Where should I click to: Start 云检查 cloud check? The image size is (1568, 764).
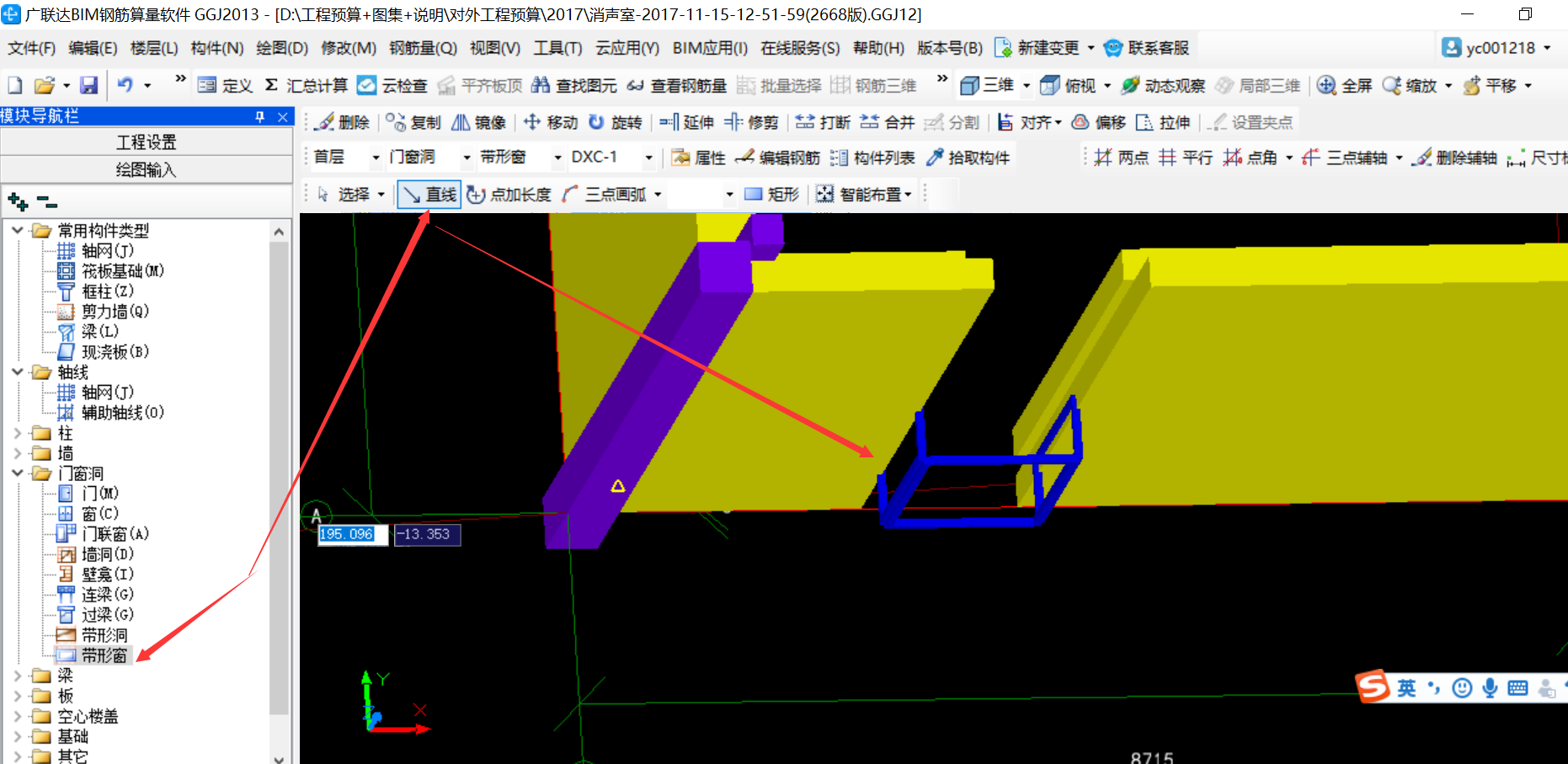click(392, 85)
